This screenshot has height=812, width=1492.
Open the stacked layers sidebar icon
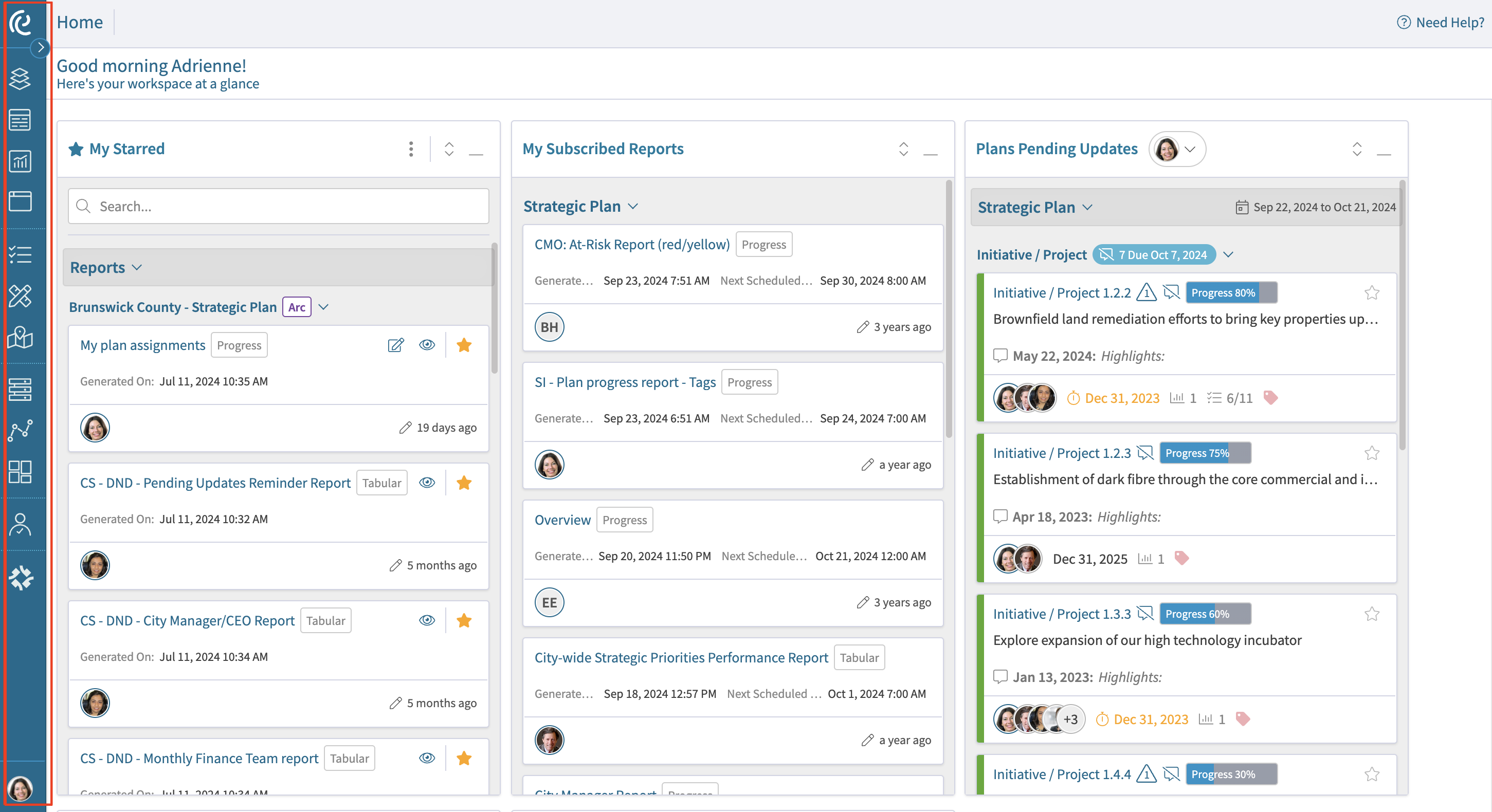coord(20,79)
